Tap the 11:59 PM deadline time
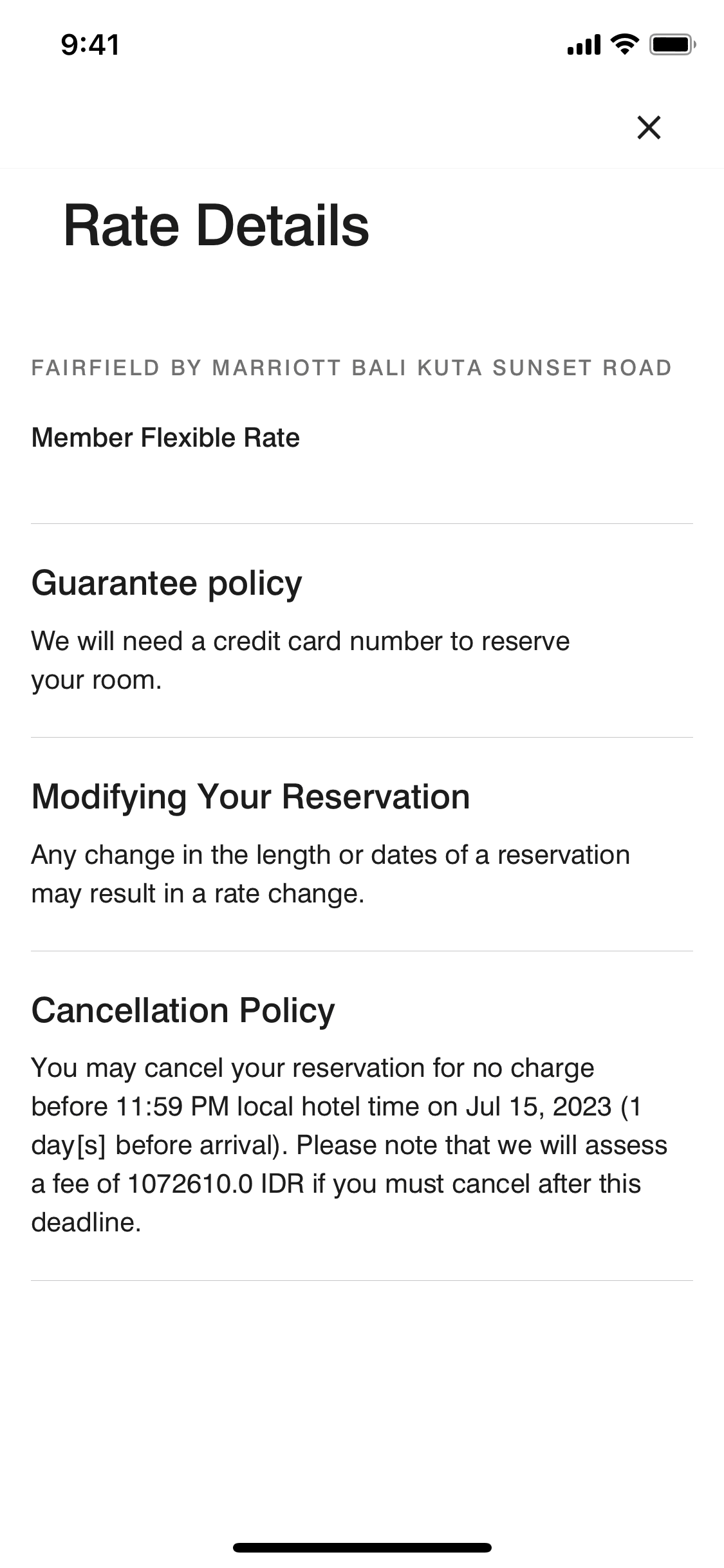This screenshot has height=1568, width=724. [172, 1106]
